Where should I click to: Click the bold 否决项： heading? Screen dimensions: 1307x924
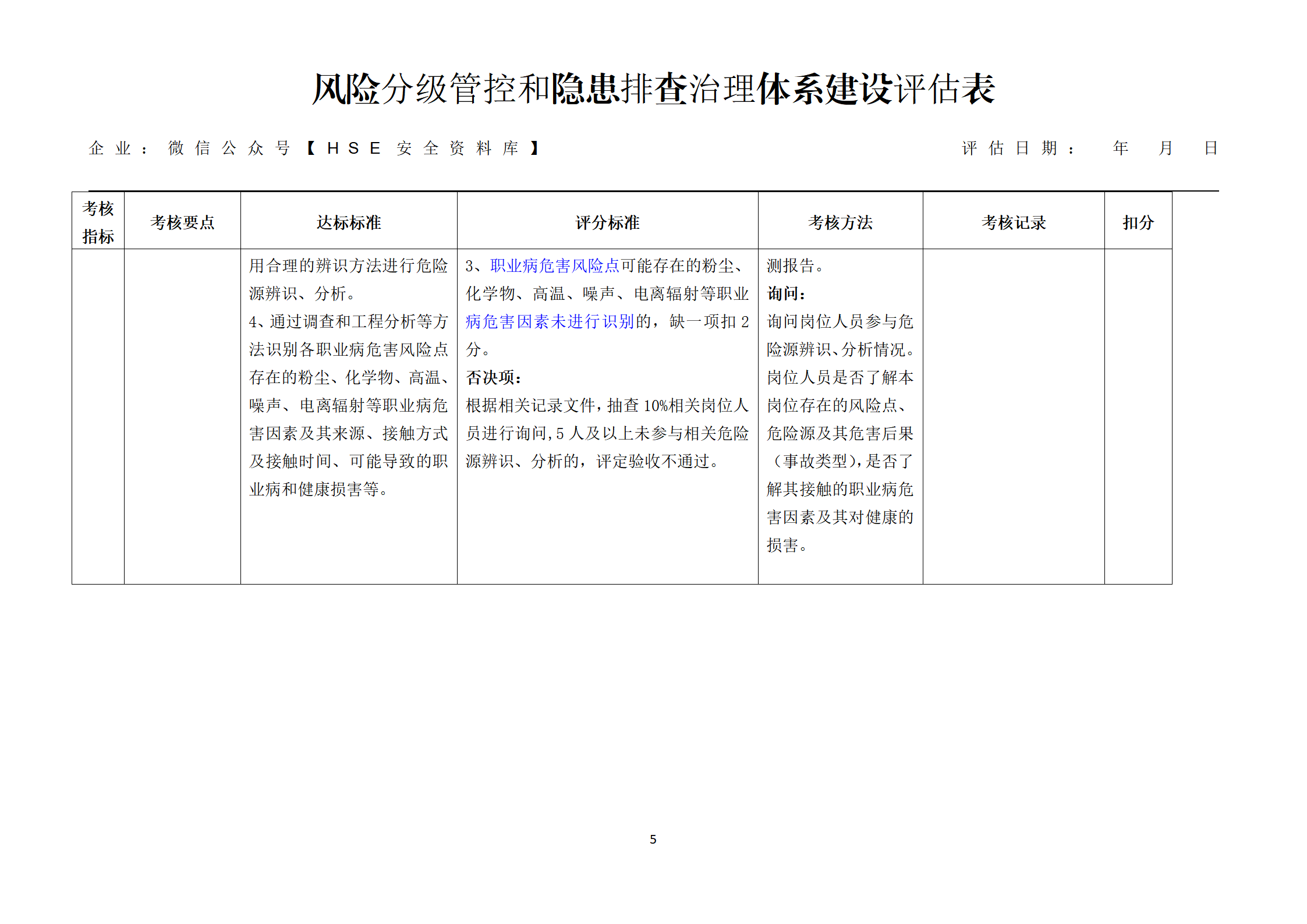click(494, 378)
